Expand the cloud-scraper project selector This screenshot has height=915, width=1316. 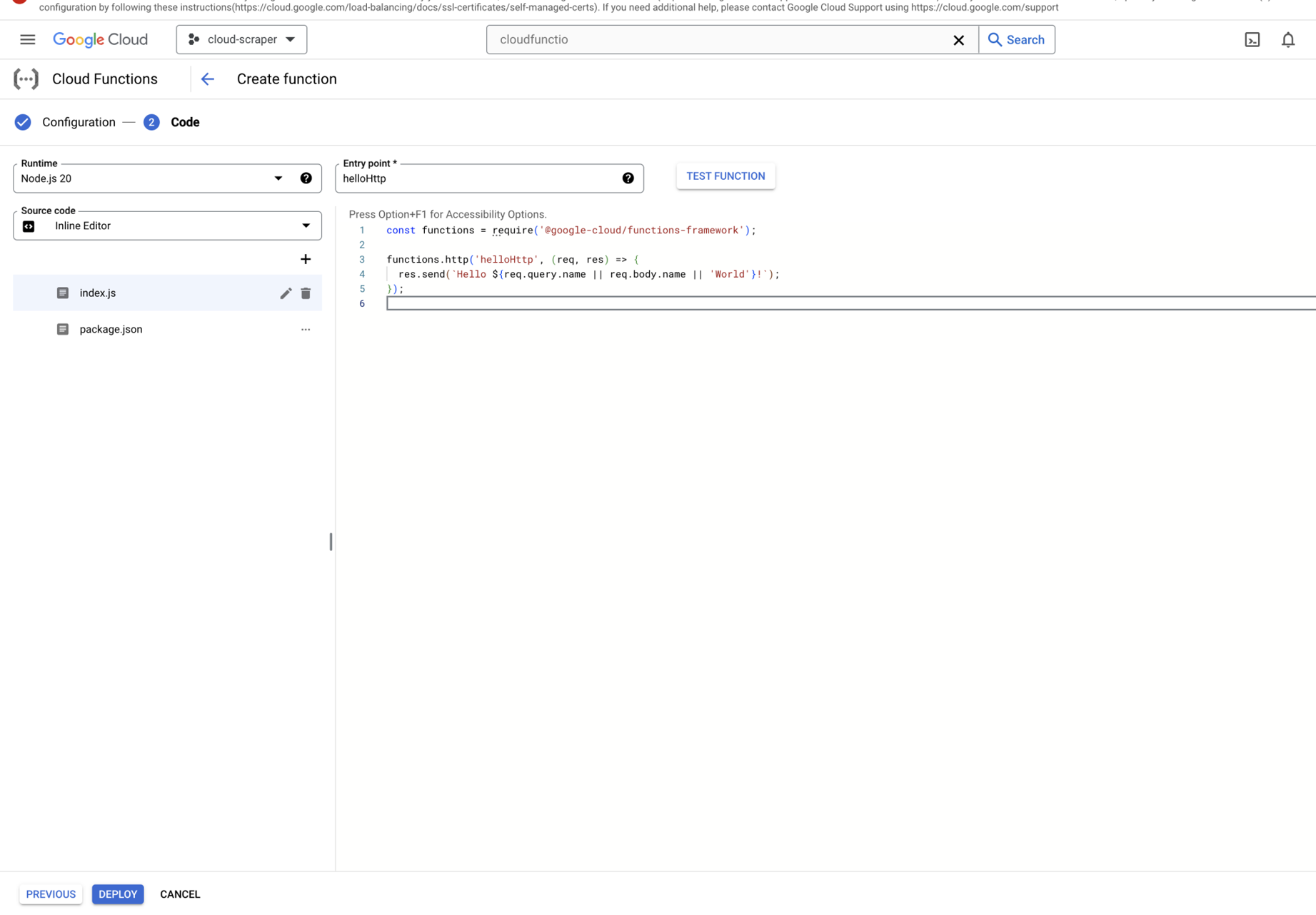(x=242, y=39)
